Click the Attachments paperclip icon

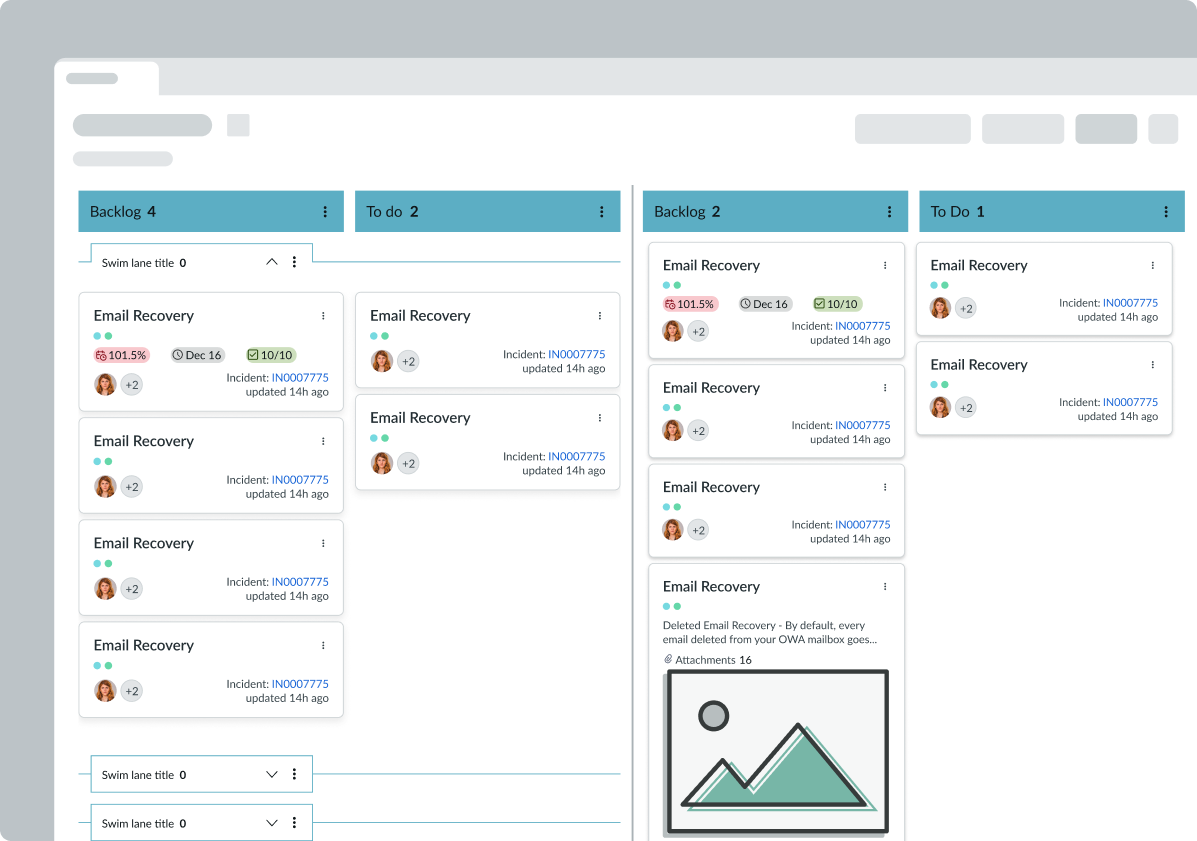click(x=668, y=660)
